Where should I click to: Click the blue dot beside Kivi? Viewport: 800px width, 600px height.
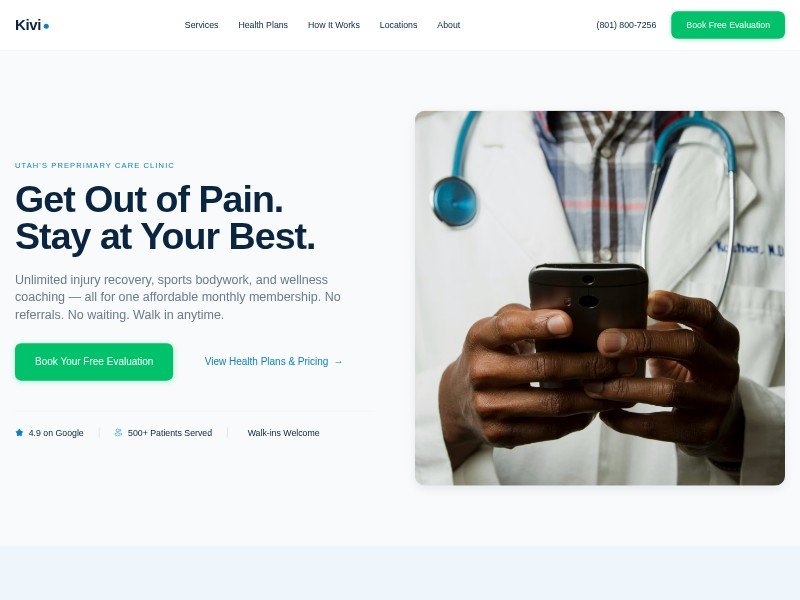click(46, 27)
